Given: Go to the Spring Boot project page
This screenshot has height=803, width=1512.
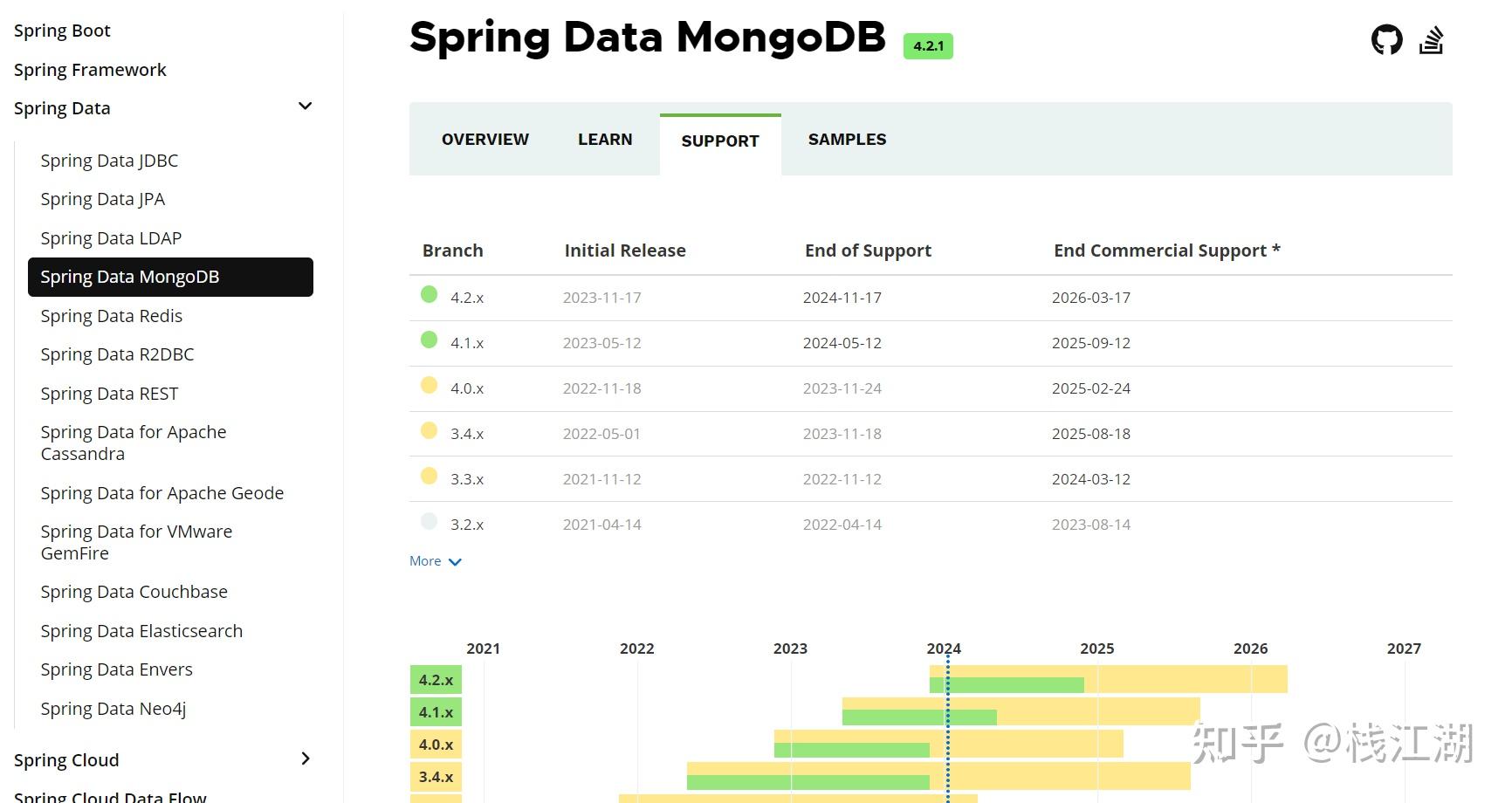Looking at the screenshot, I should click(62, 31).
